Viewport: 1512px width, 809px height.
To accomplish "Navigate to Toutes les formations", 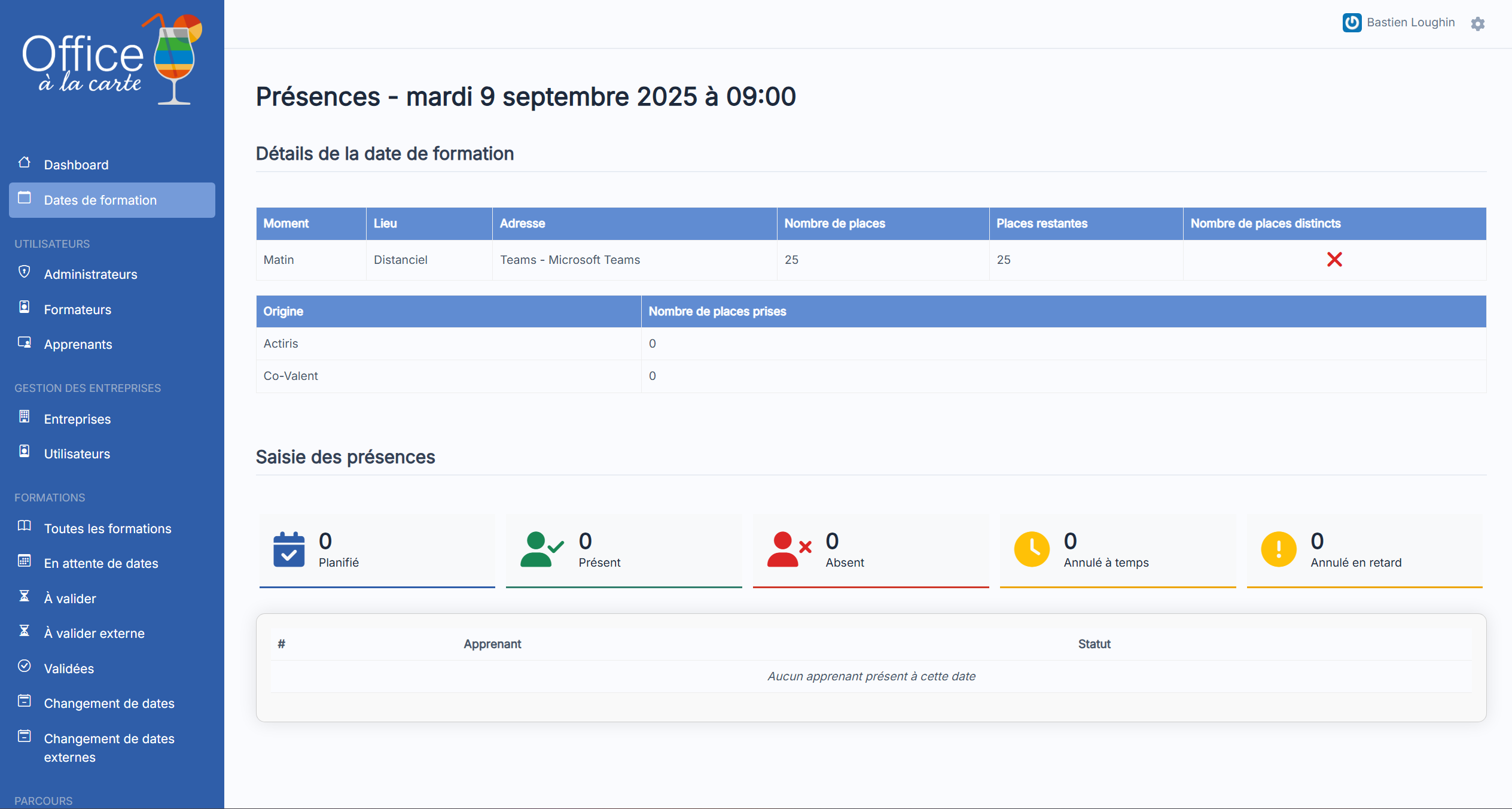I will (x=108, y=529).
